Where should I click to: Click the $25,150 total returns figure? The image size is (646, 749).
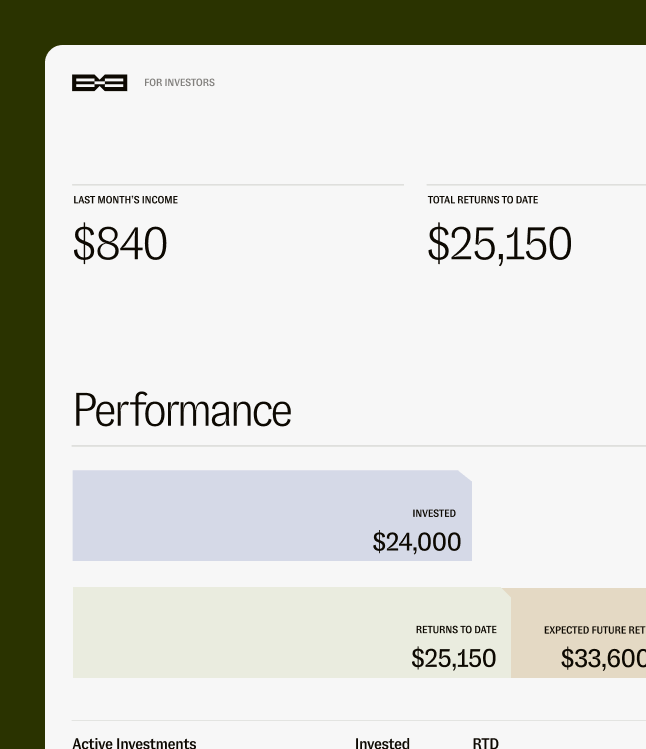499,244
